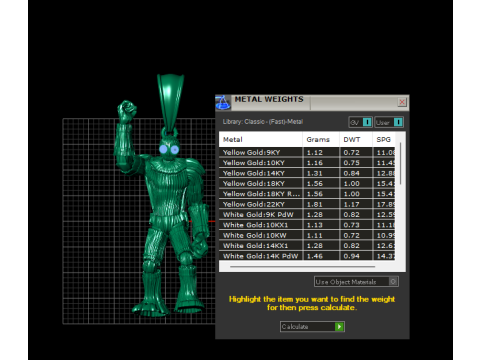Select the Yellow Gold:14KY row

307,173
